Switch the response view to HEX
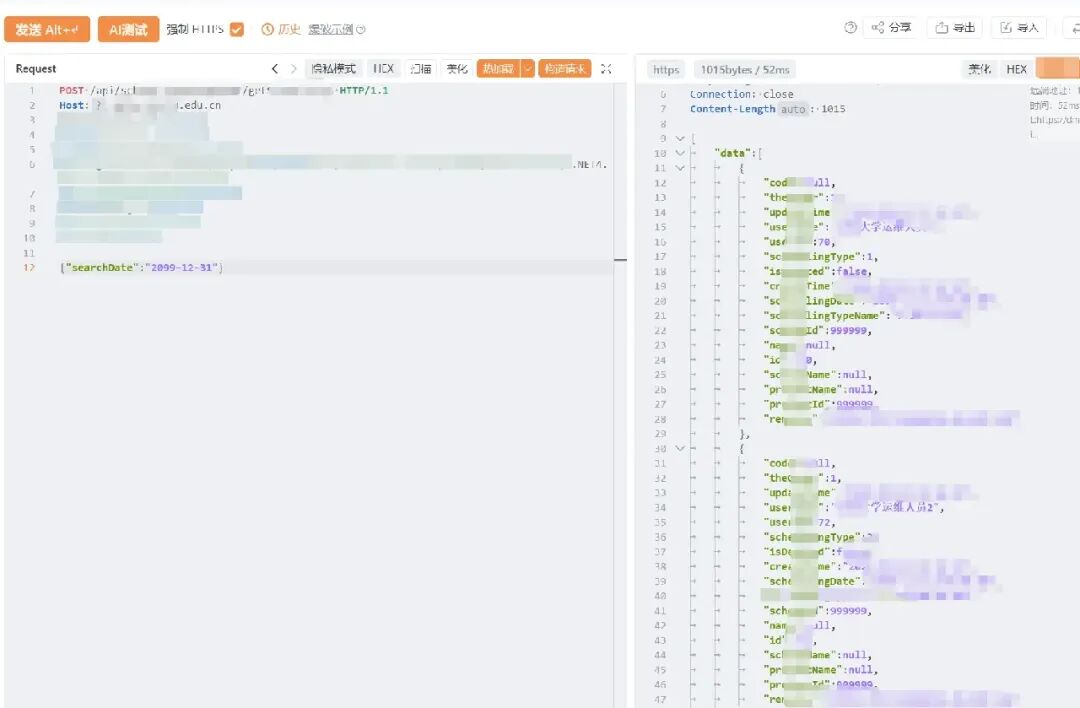 1016,69
